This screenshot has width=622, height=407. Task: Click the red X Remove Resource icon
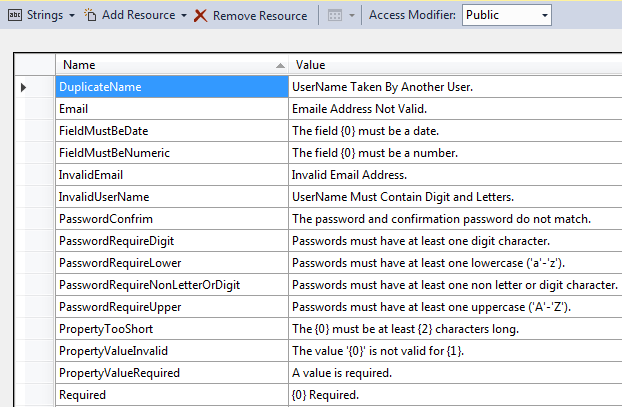tap(201, 16)
